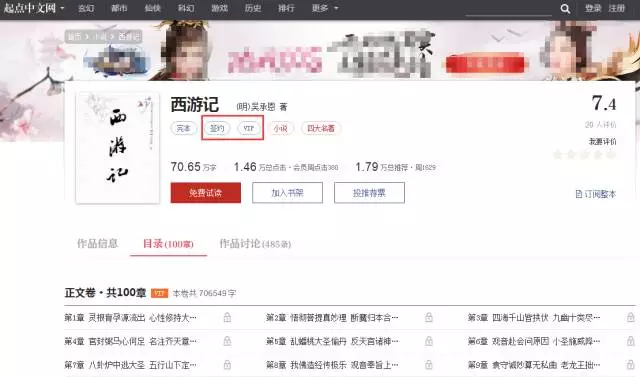Click the lock icon beside 第9章
640x377 pixels.
[x=631, y=364]
